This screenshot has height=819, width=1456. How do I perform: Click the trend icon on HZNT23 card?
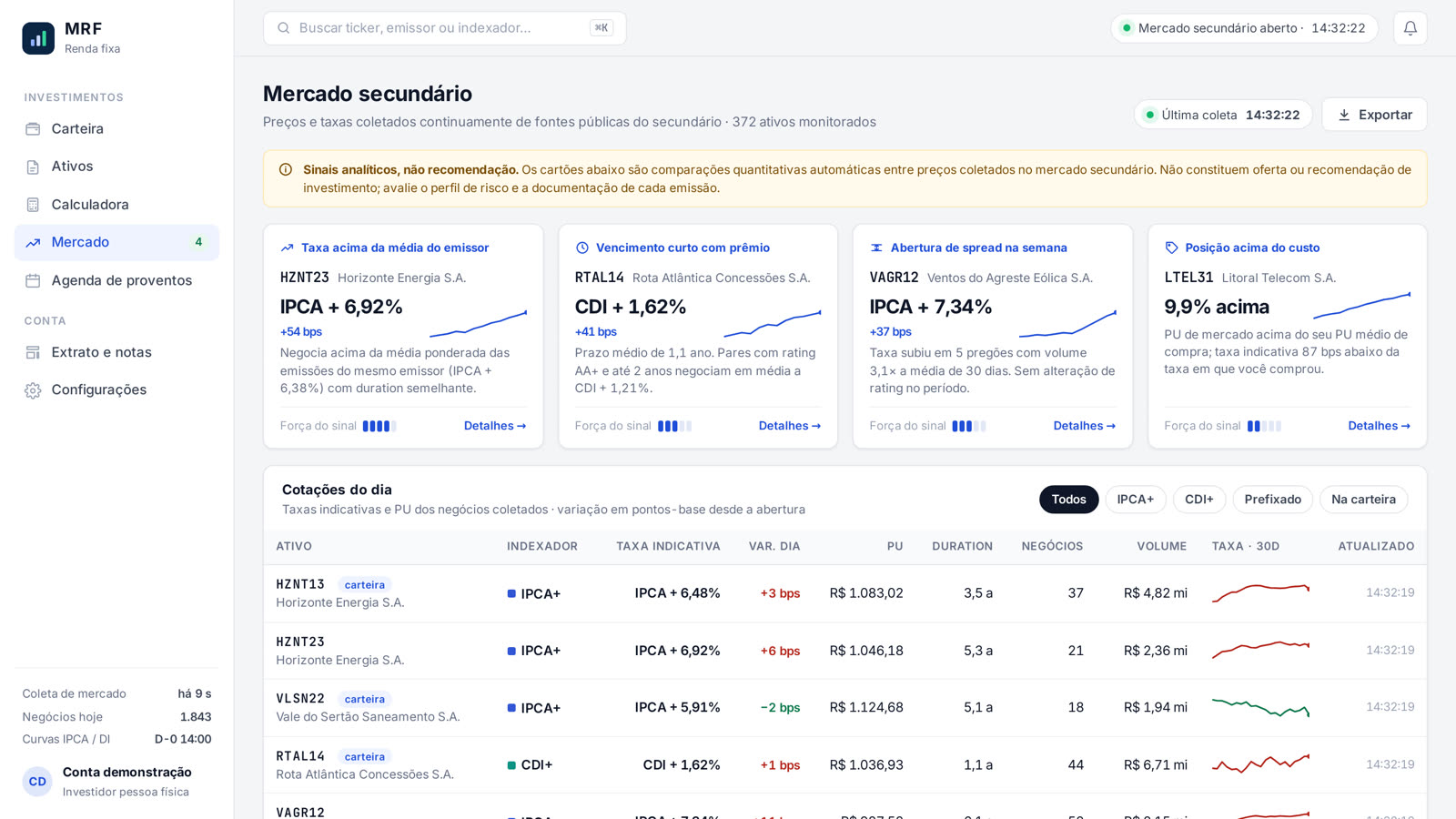[x=288, y=248]
